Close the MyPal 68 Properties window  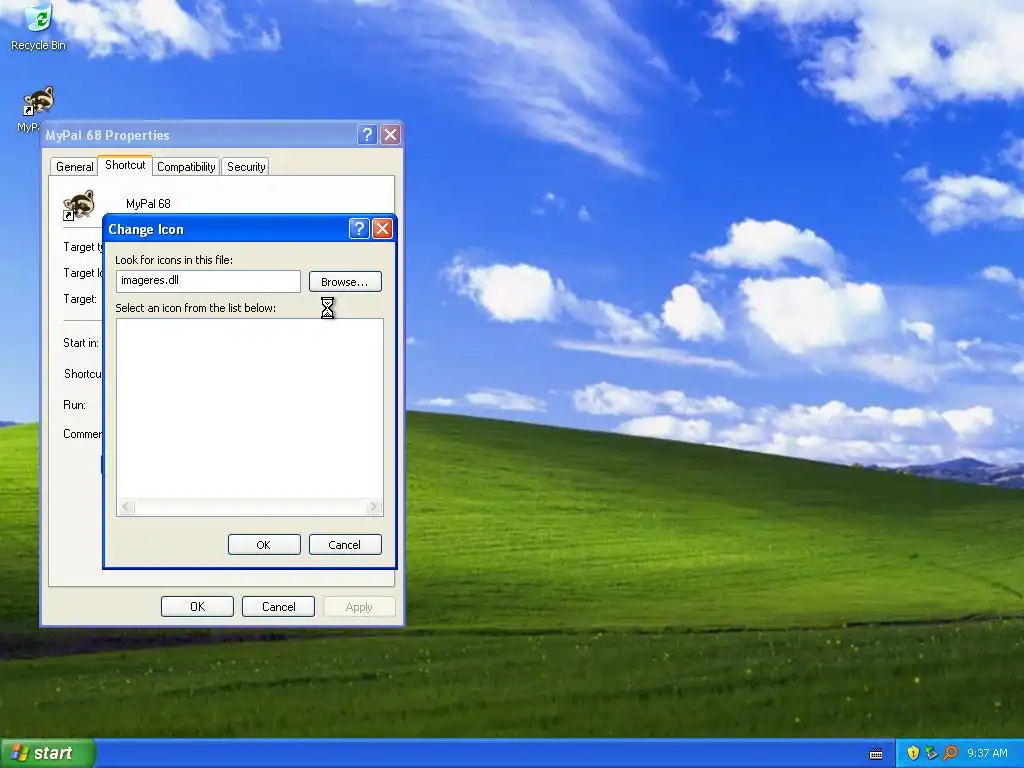coord(391,135)
